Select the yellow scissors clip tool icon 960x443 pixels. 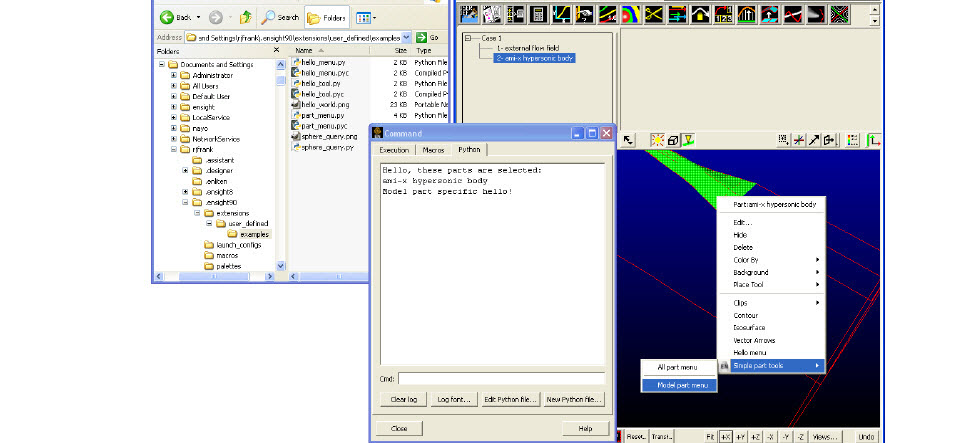click(x=654, y=13)
